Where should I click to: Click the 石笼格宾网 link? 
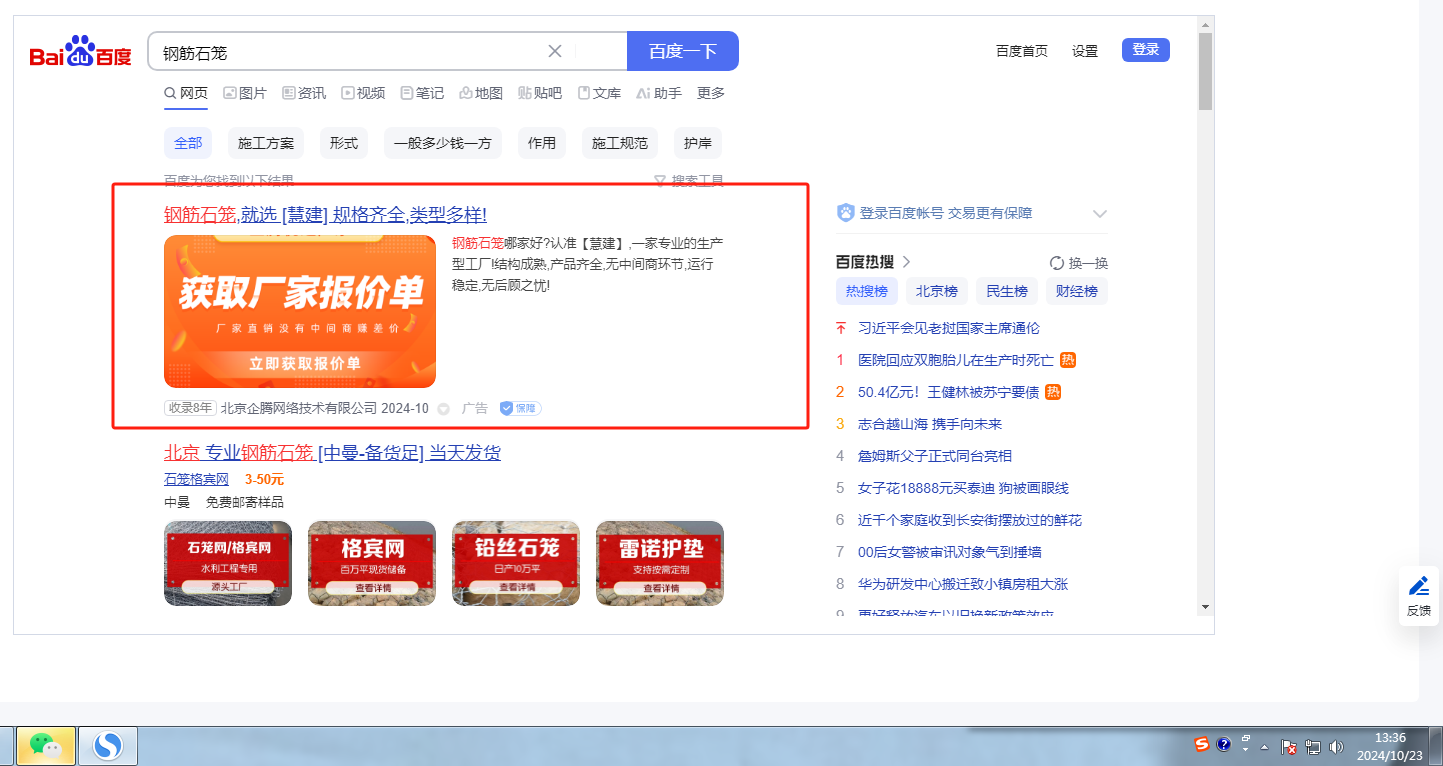196,479
